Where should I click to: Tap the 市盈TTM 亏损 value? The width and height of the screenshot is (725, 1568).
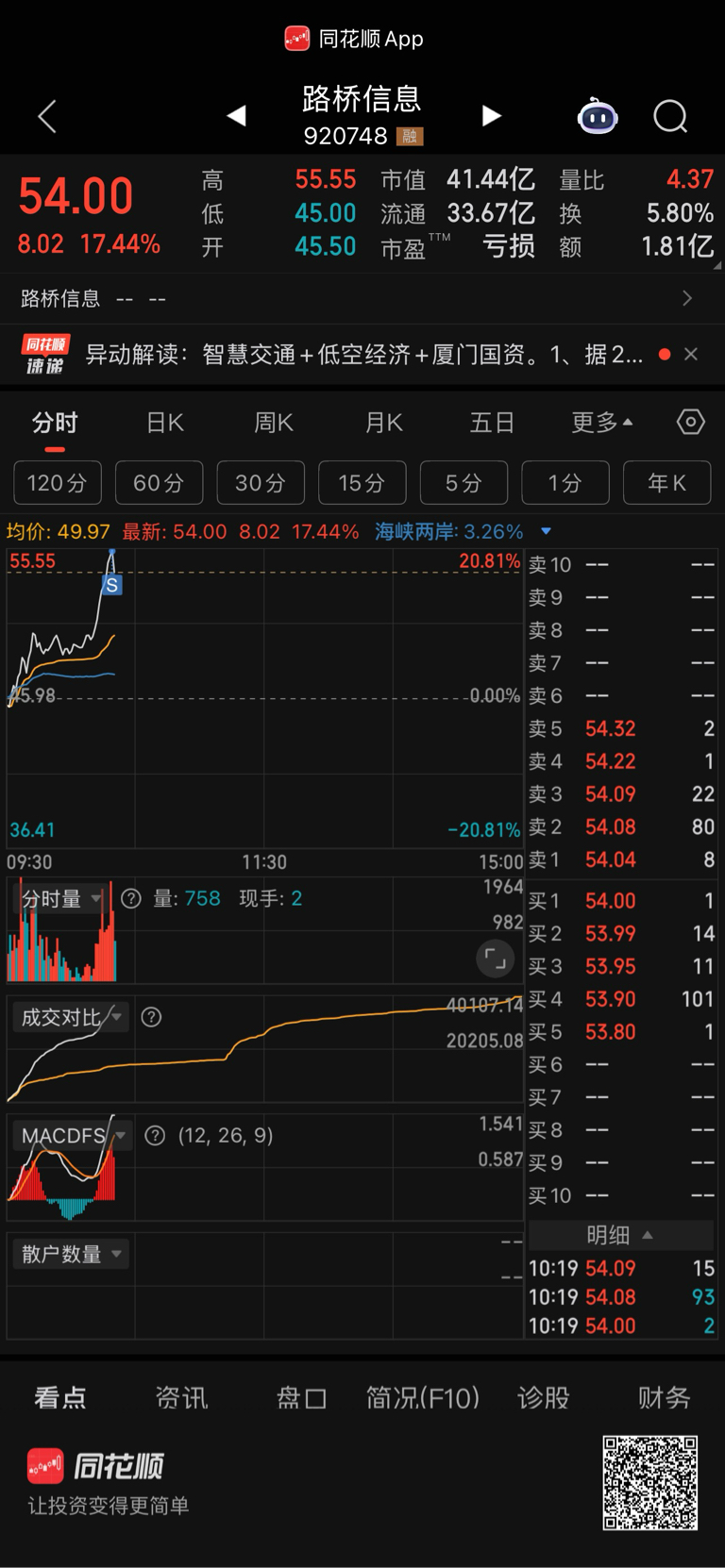(509, 247)
